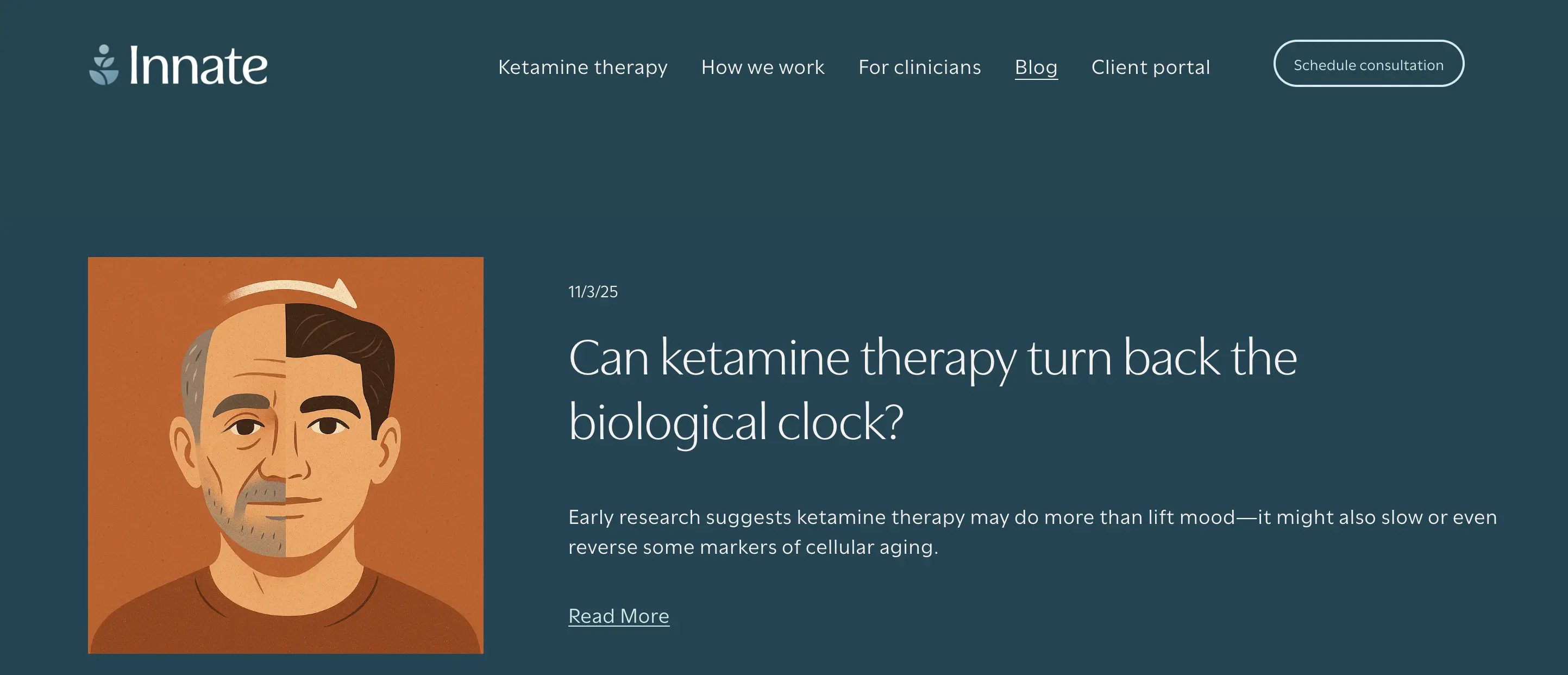Select For clinicians in the navigation
The width and height of the screenshot is (1568, 675).
pos(919,67)
